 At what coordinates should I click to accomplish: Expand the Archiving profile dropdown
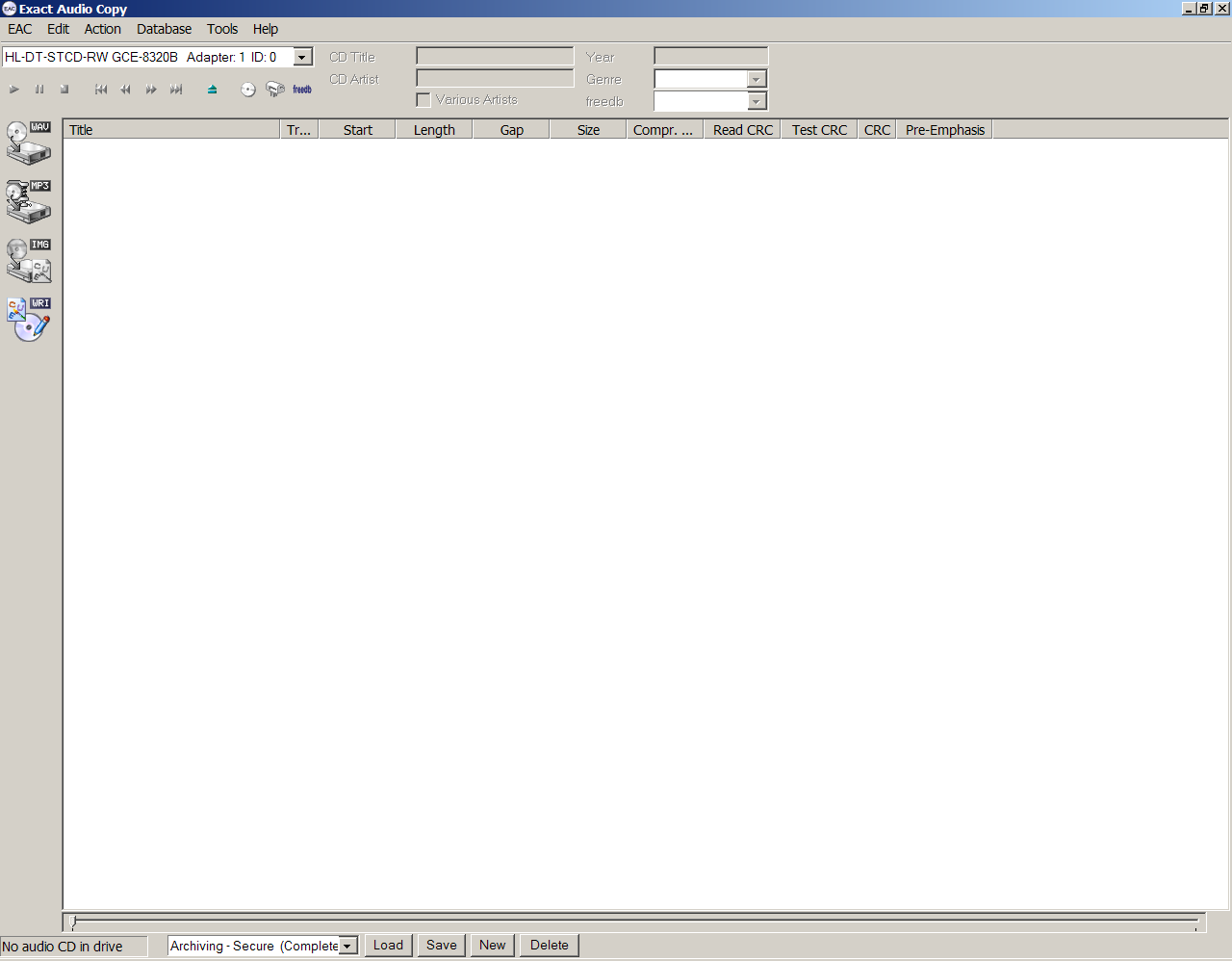[x=347, y=947]
